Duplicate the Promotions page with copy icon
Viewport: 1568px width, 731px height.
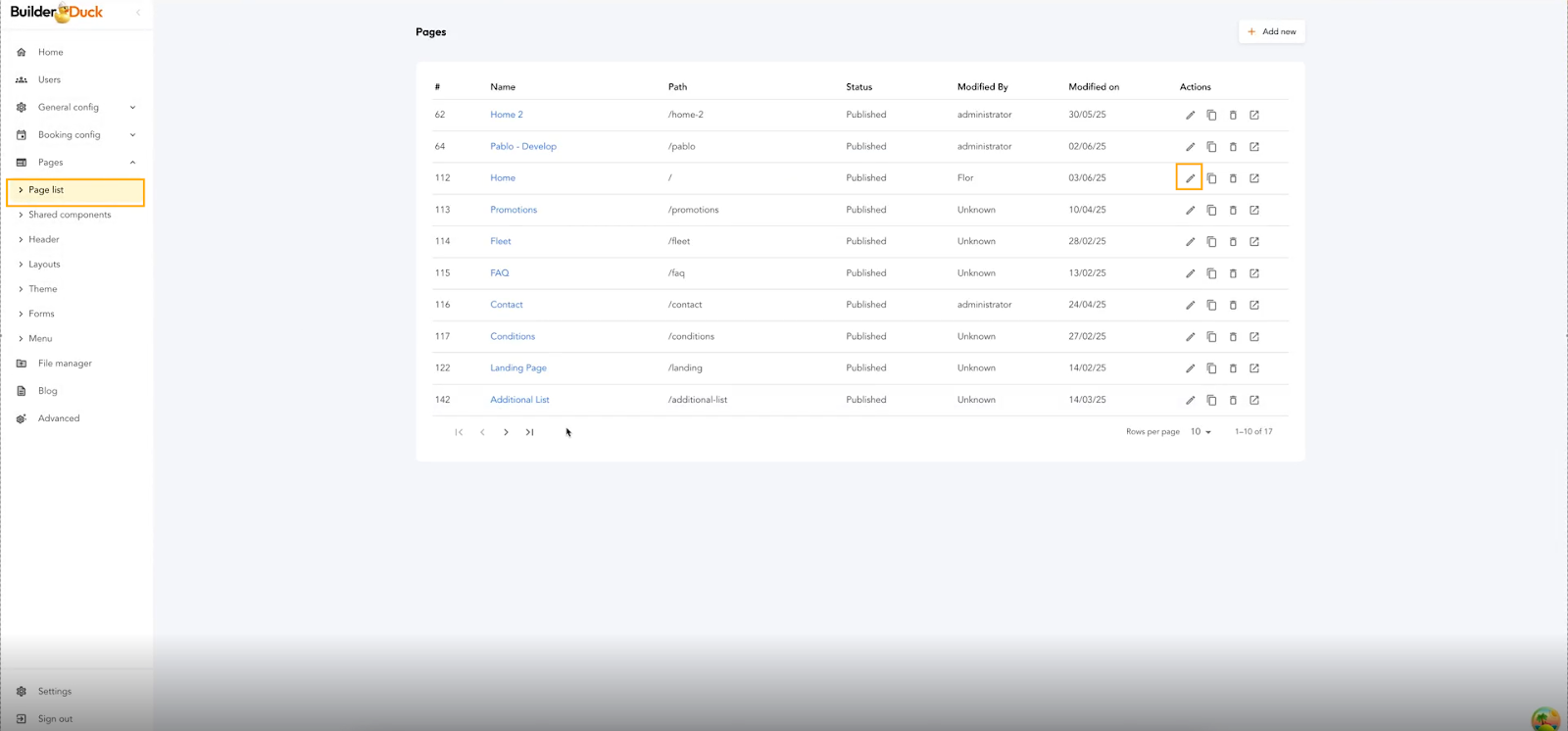1211,210
